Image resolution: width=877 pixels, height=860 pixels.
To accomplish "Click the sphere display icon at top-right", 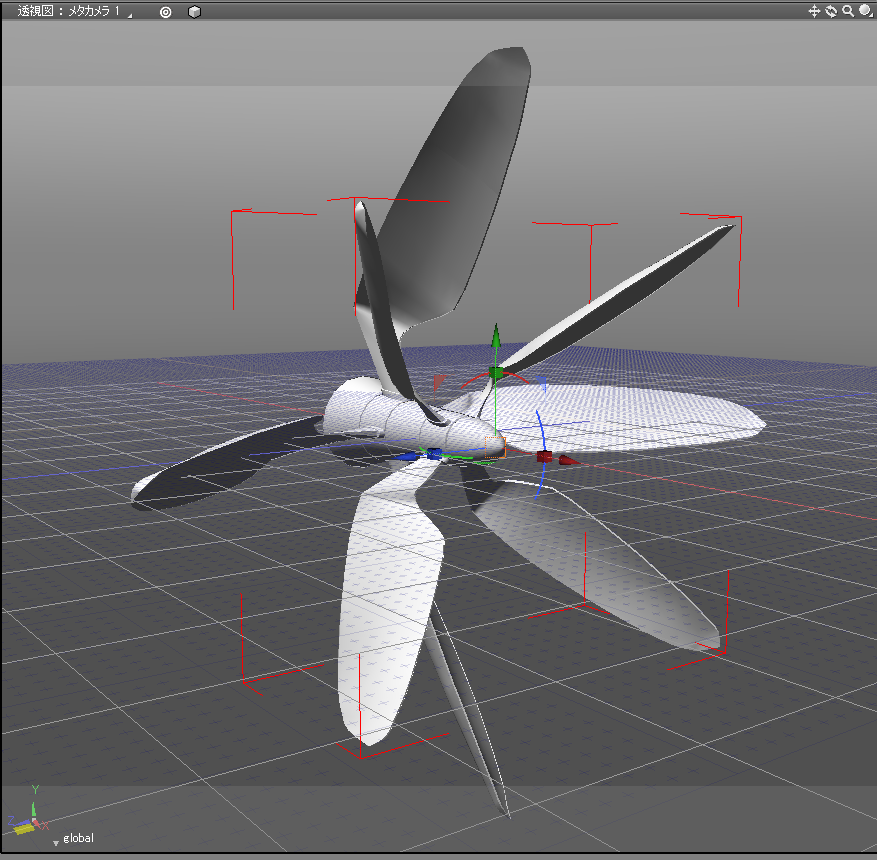I will (865, 11).
